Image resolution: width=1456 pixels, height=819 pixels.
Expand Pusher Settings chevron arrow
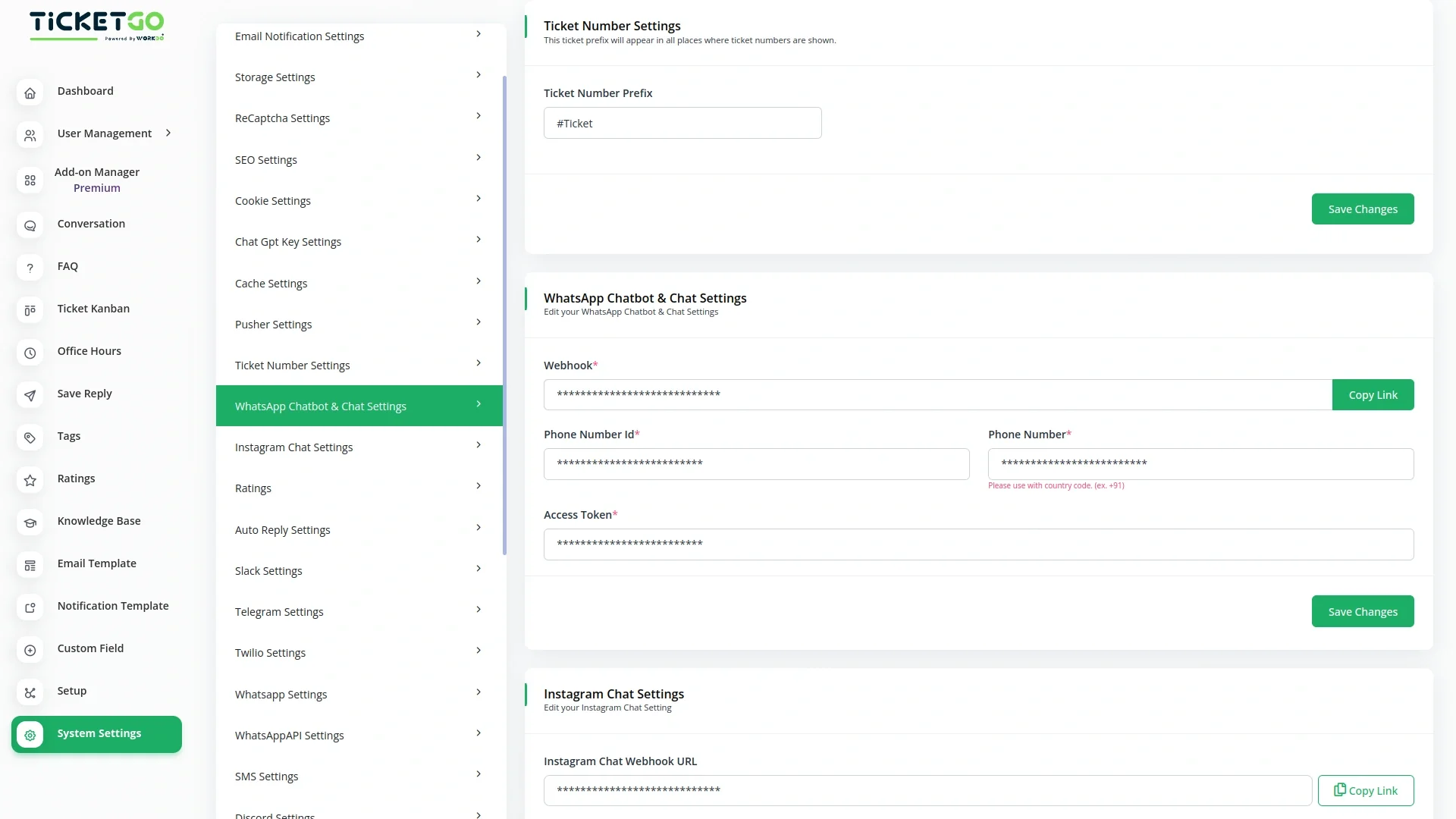tap(478, 322)
